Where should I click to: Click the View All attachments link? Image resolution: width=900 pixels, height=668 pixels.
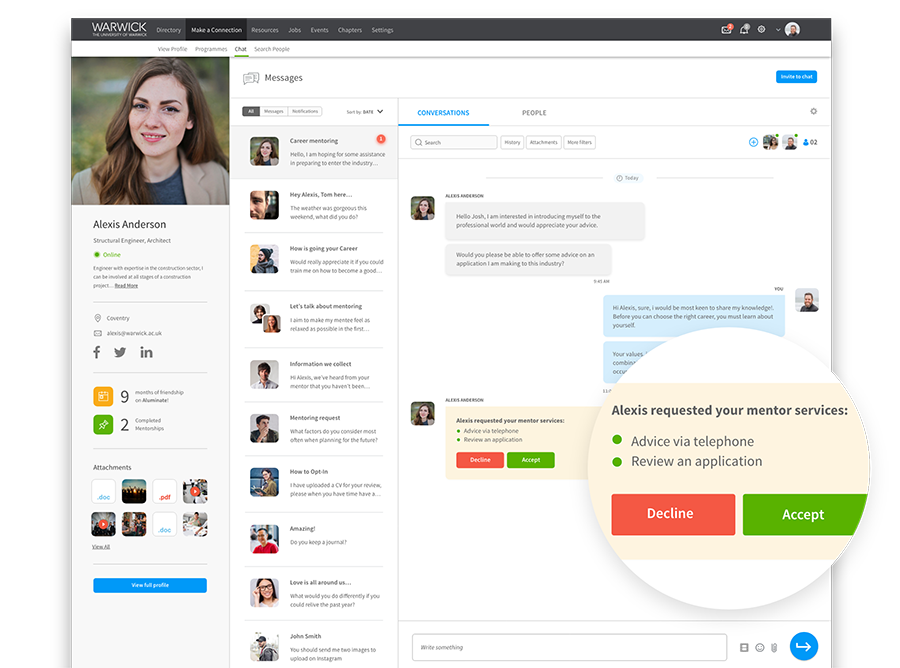101,547
